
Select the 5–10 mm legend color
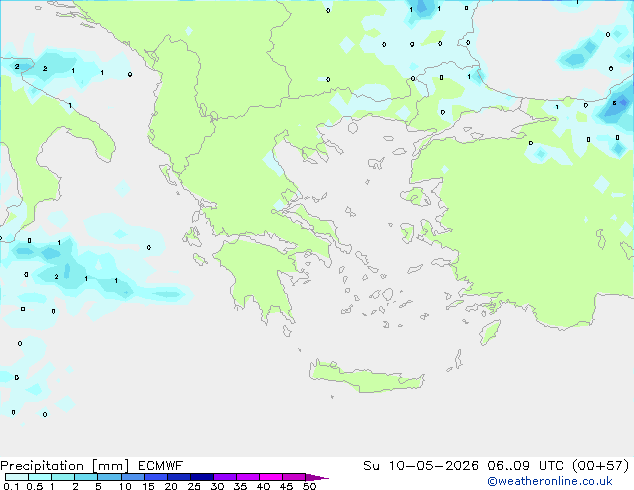[109, 477]
